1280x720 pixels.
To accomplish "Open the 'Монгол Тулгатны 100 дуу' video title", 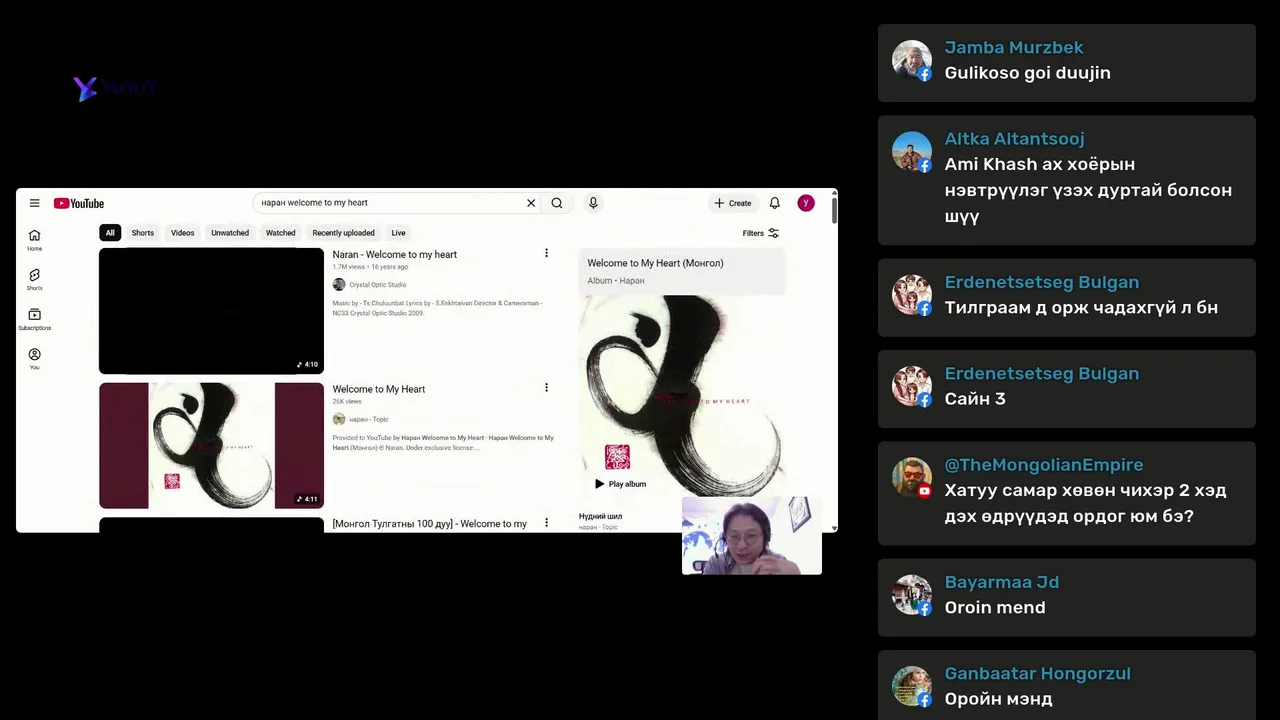I will (430, 524).
